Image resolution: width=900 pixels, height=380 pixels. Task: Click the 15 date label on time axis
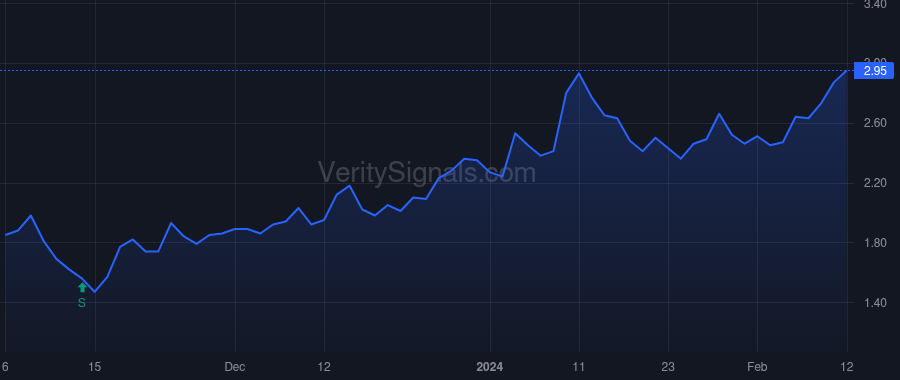click(95, 367)
